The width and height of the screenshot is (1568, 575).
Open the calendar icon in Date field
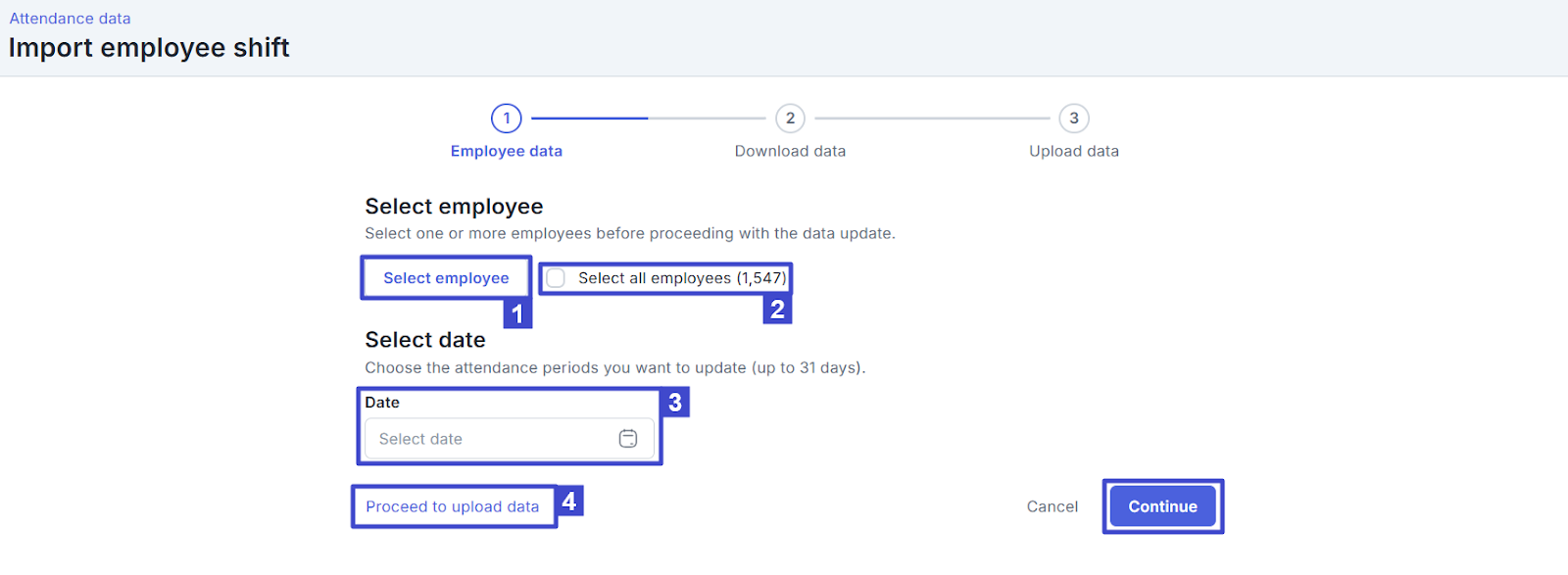click(x=628, y=439)
